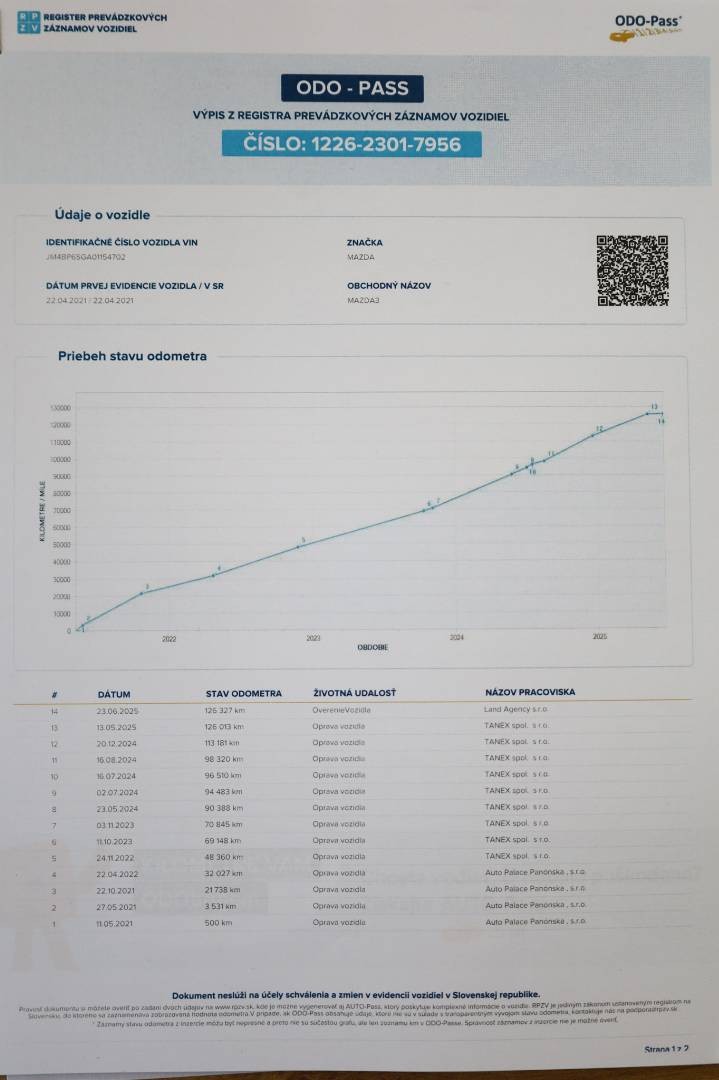Click the odometer value 90 388 km
The height and width of the screenshot is (1080, 719).
click(224, 808)
